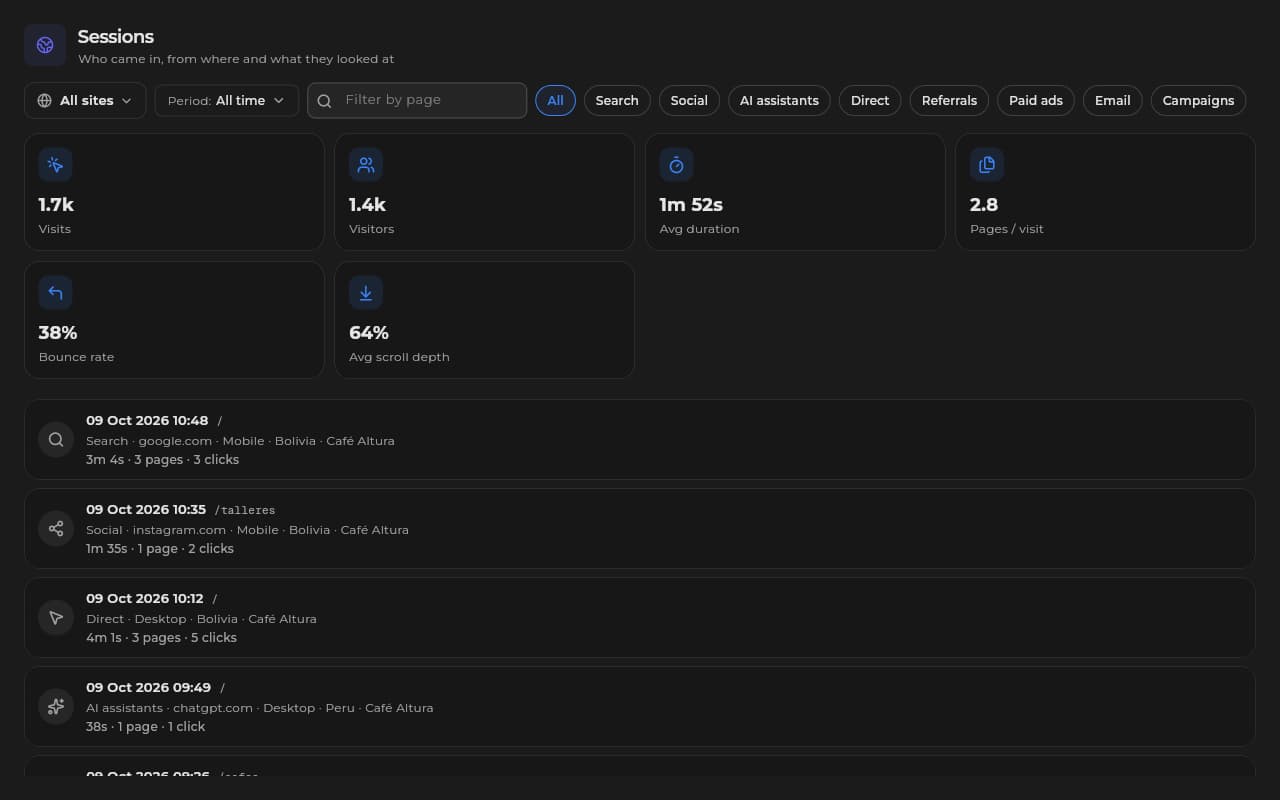Filter sessions by Search
The height and width of the screenshot is (800, 1280).
tap(617, 100)
